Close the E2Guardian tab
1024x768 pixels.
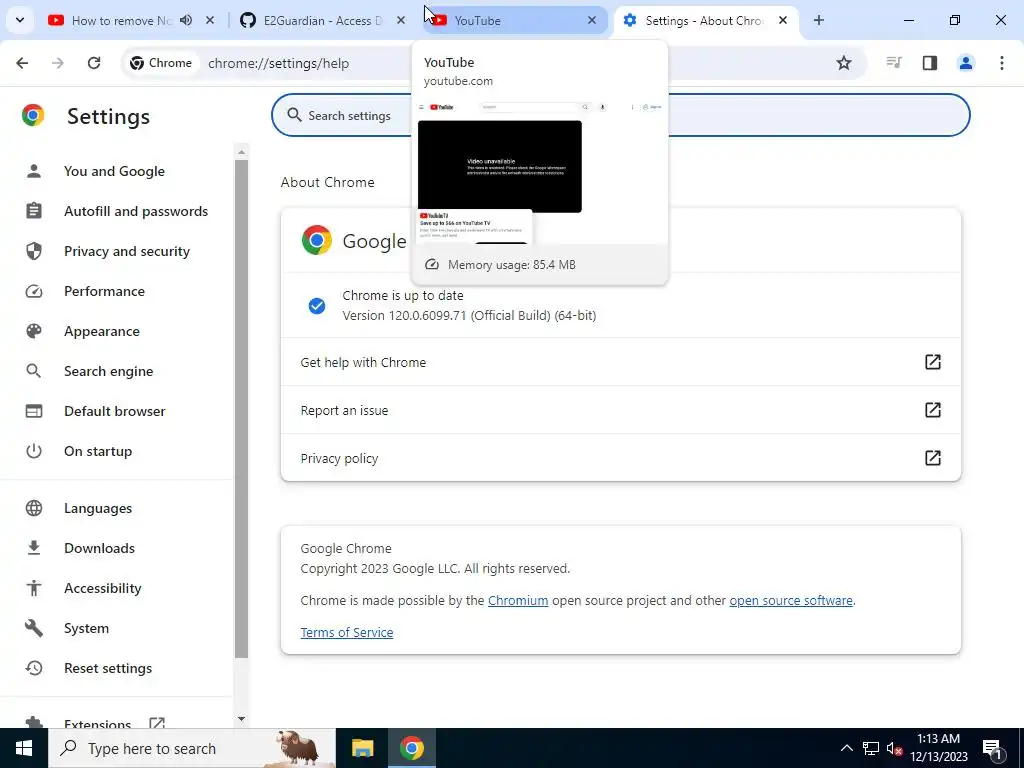click(x=401, y=20)
